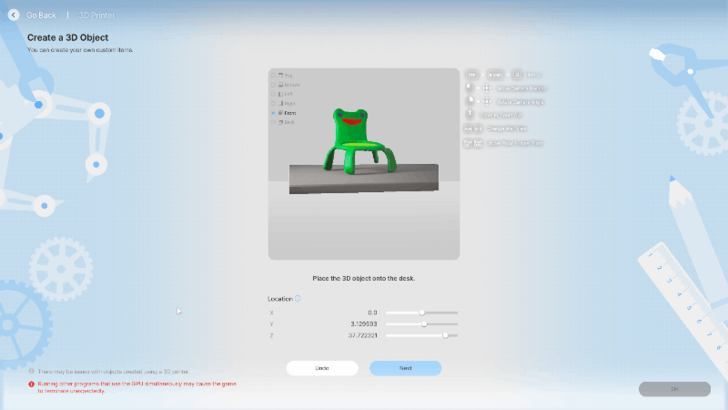Click 'Place the 3D object onto the desk.' text
Image resolution: width=728 pixels, height=410 pixels.
click(364, 279)
